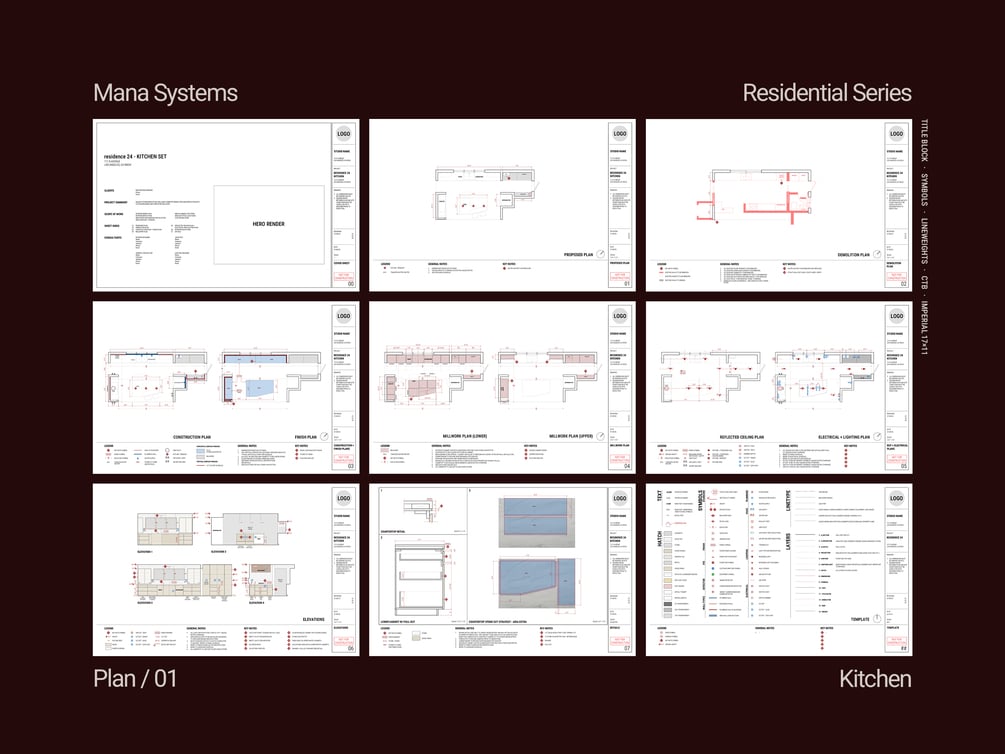Click the north arrow beside DEMOLITION PLAN
This screenshot has width=1005, height=754.
(877, 254)
